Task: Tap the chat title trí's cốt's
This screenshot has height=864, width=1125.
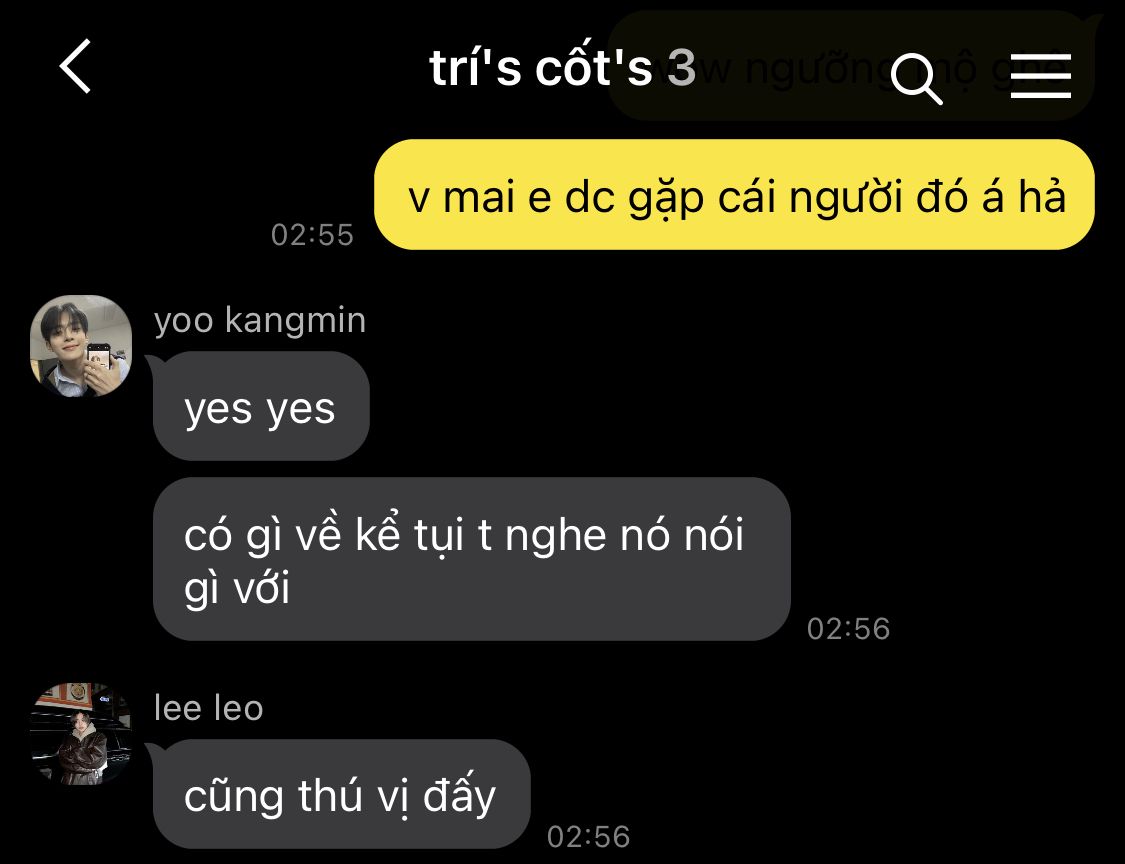Action: coord(540,68)
